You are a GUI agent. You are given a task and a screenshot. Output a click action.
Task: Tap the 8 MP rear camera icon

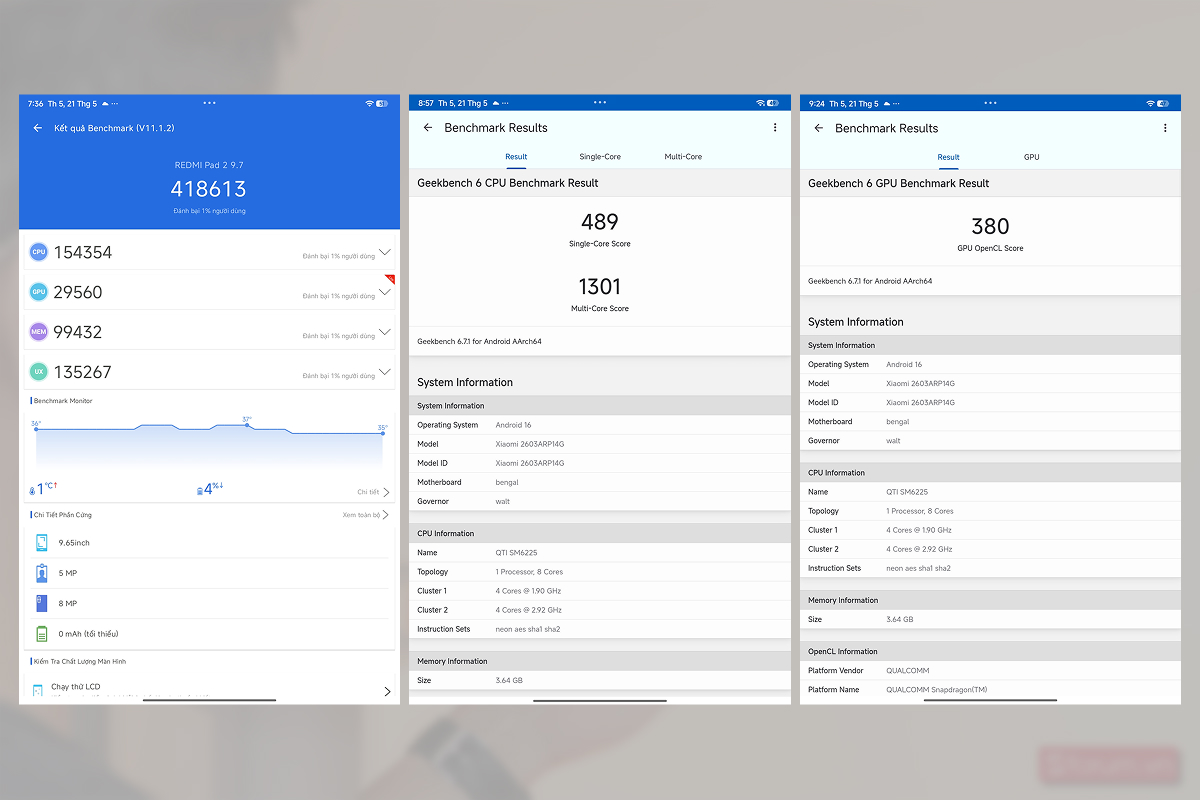42,603
